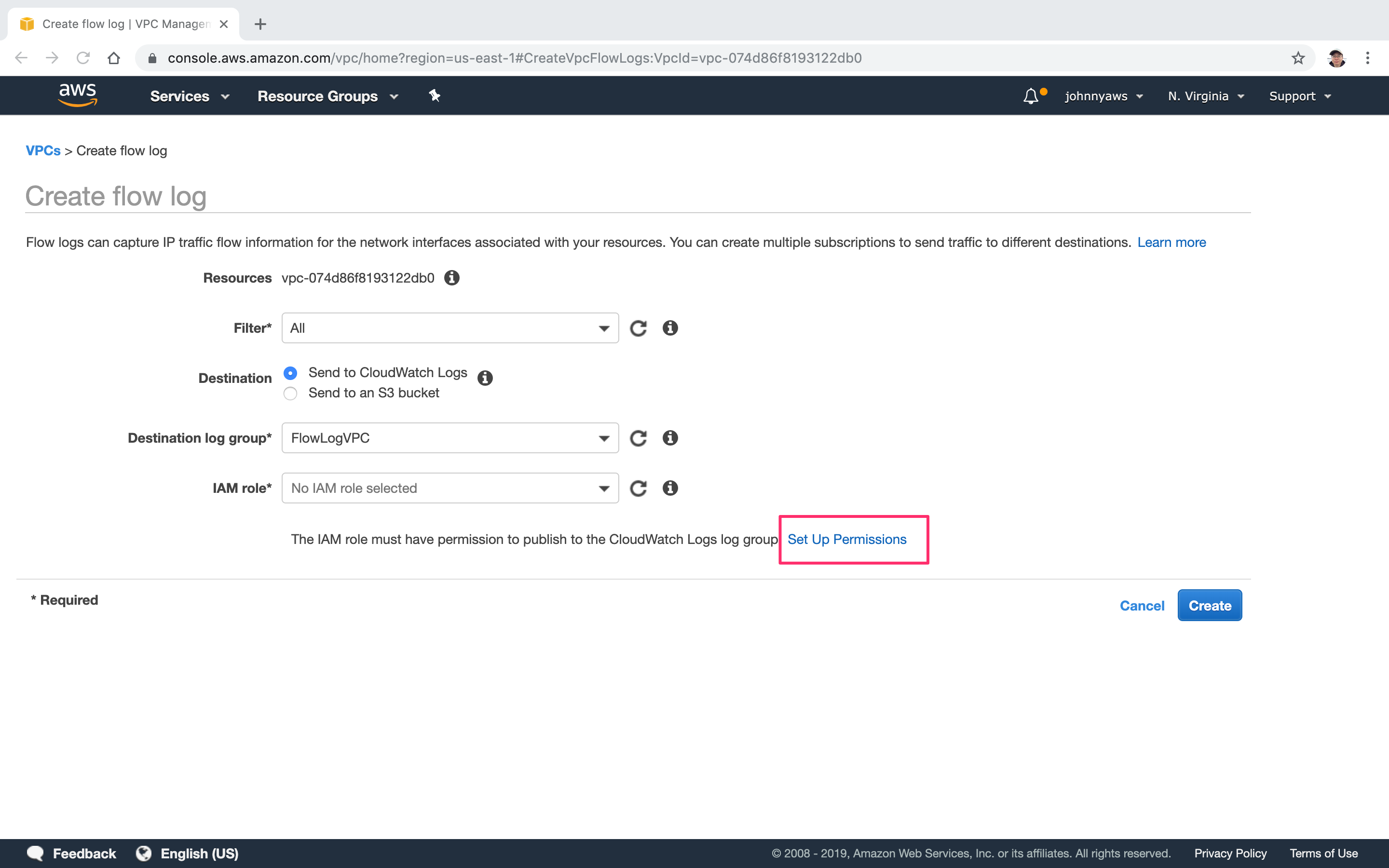Open the IAM role dropdown
1389x868 pixels.
pyautogui.click(x=450, y=488)
